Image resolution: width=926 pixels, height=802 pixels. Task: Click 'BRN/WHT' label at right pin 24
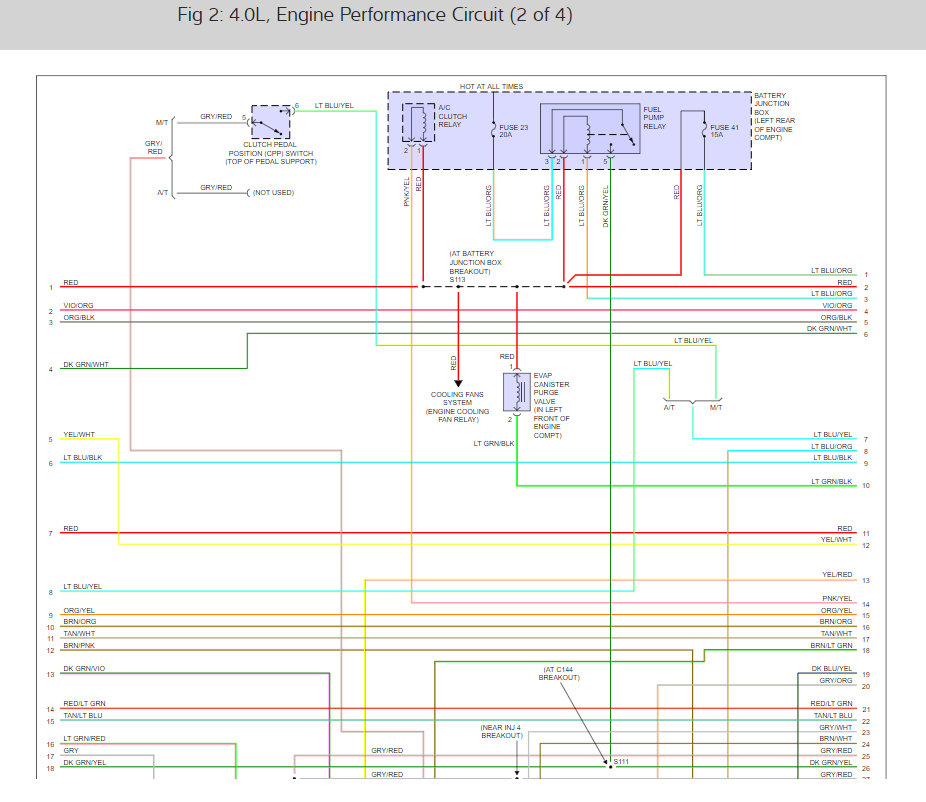(836, 739)
